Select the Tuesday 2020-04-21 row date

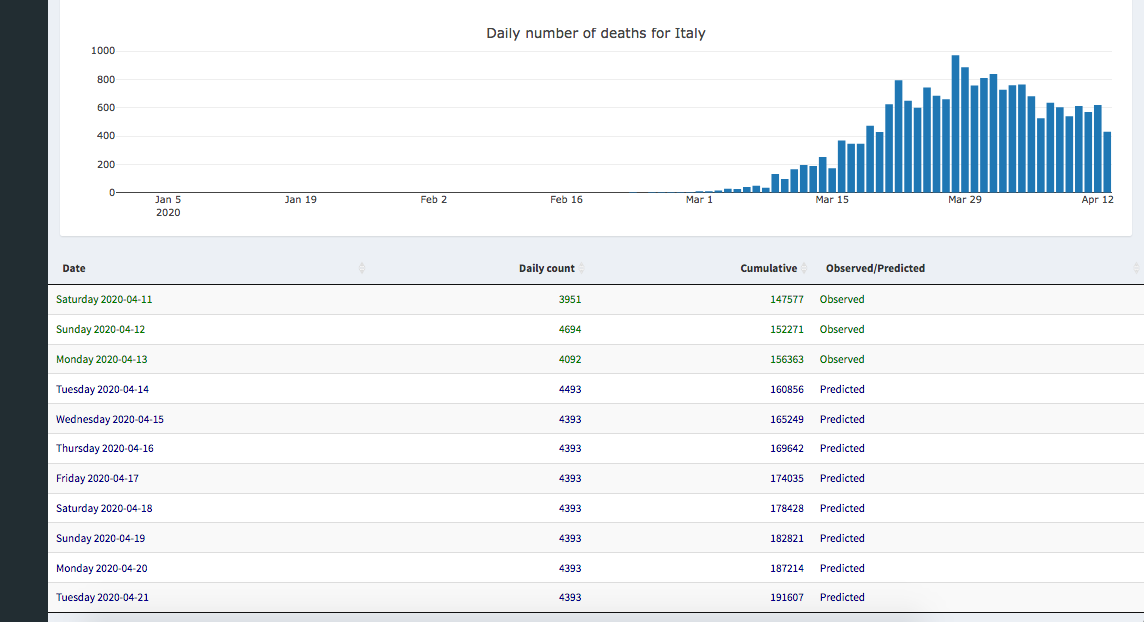(x=103, y=597)
